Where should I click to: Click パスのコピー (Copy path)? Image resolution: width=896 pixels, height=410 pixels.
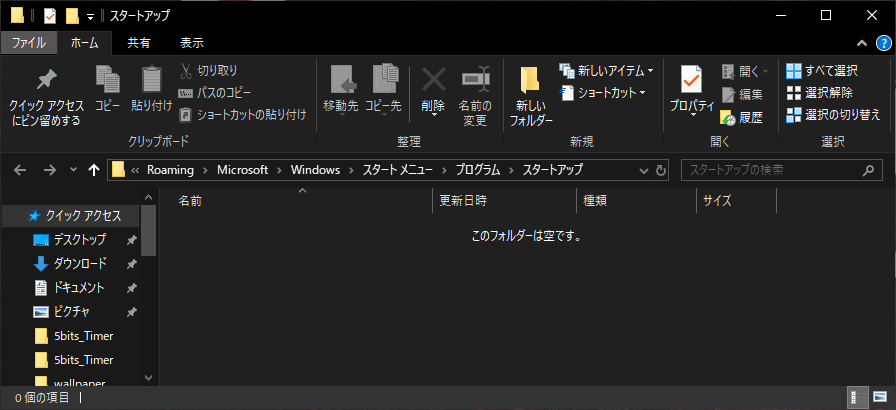(215, 93)
